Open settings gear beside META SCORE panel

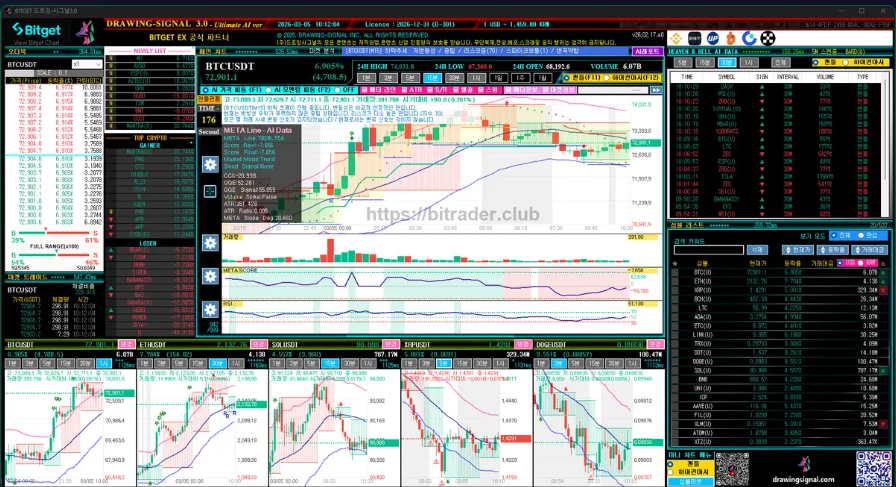(x=210, y=276)
